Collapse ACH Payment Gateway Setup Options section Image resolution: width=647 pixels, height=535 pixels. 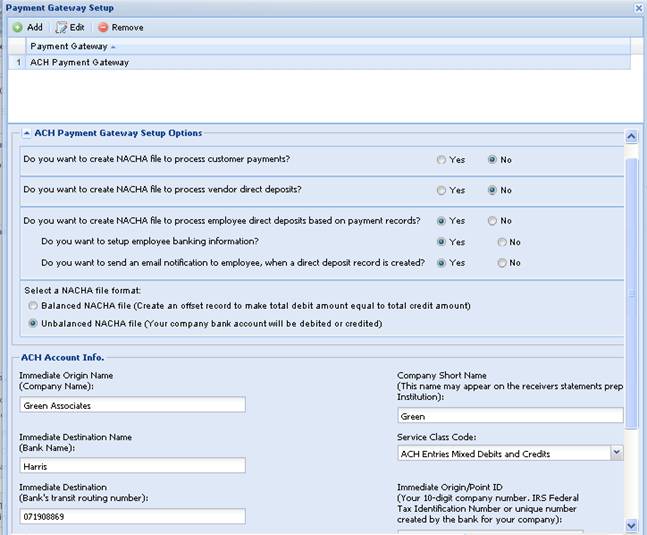(25, 133)
